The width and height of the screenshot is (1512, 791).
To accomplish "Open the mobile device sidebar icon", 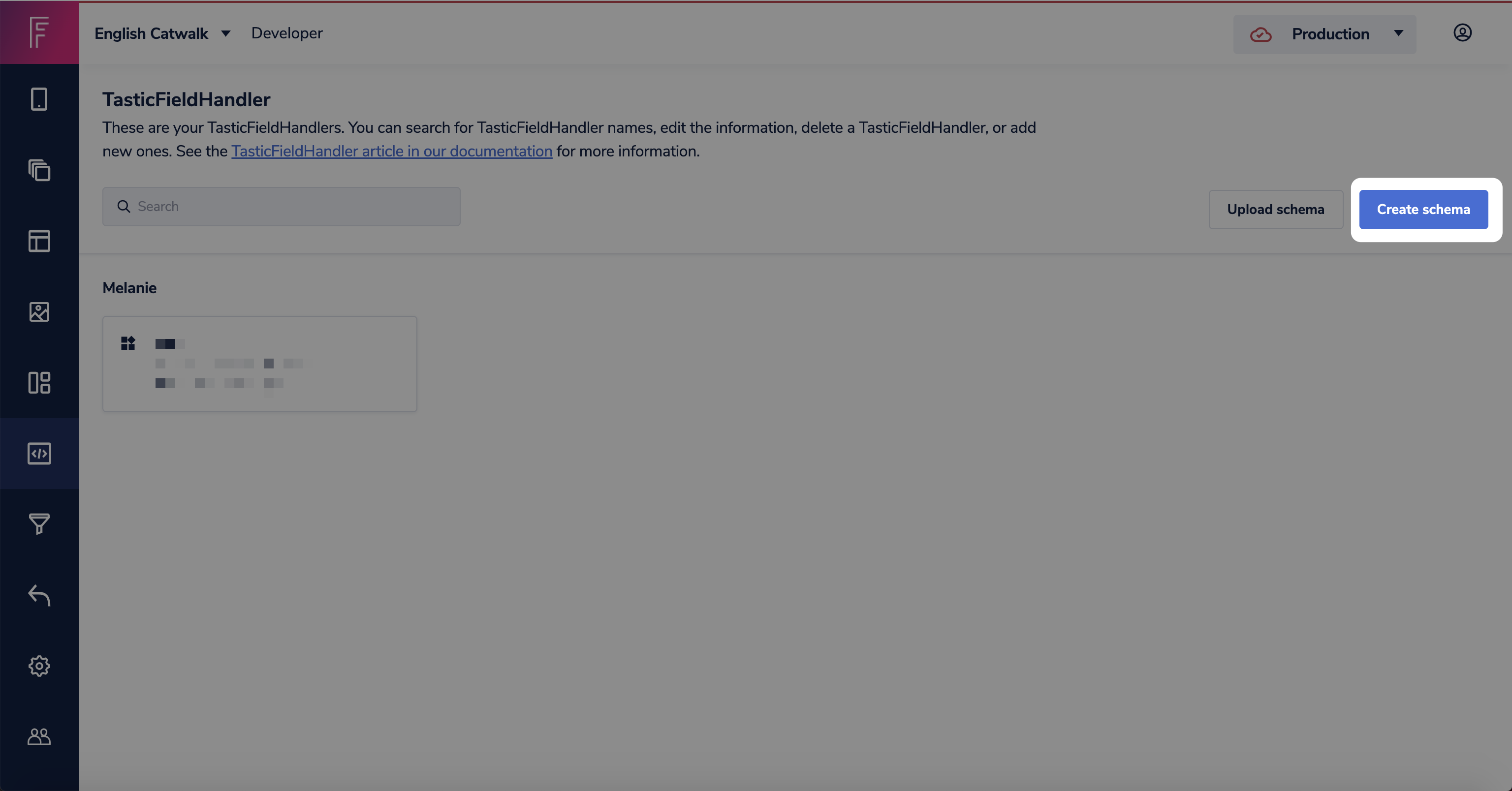I will 39,99.
